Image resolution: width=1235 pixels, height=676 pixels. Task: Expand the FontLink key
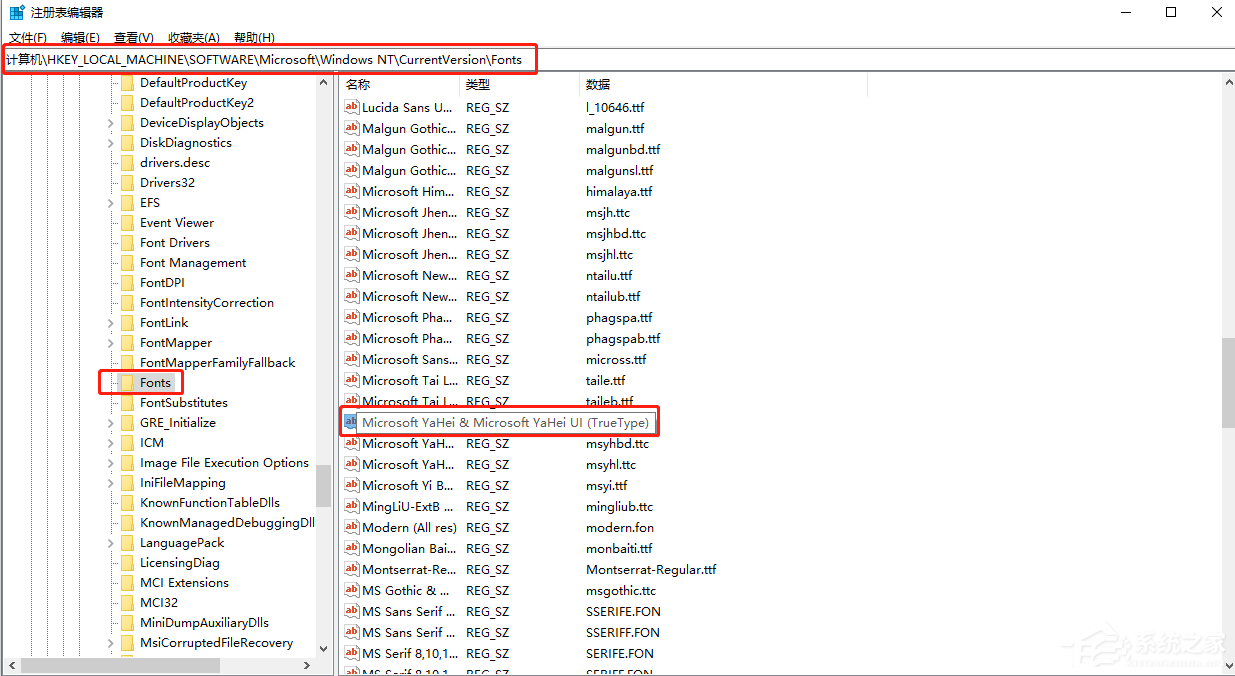(109, 322)
